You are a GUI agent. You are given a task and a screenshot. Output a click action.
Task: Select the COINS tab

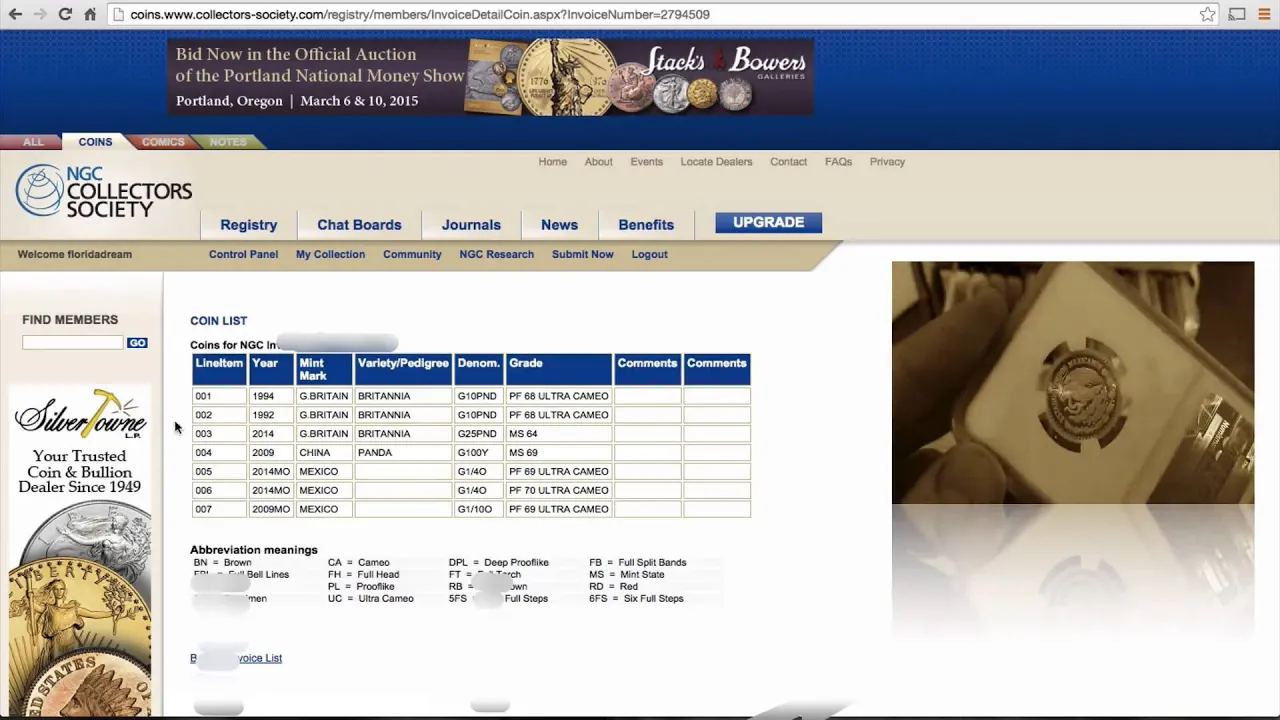95,142
